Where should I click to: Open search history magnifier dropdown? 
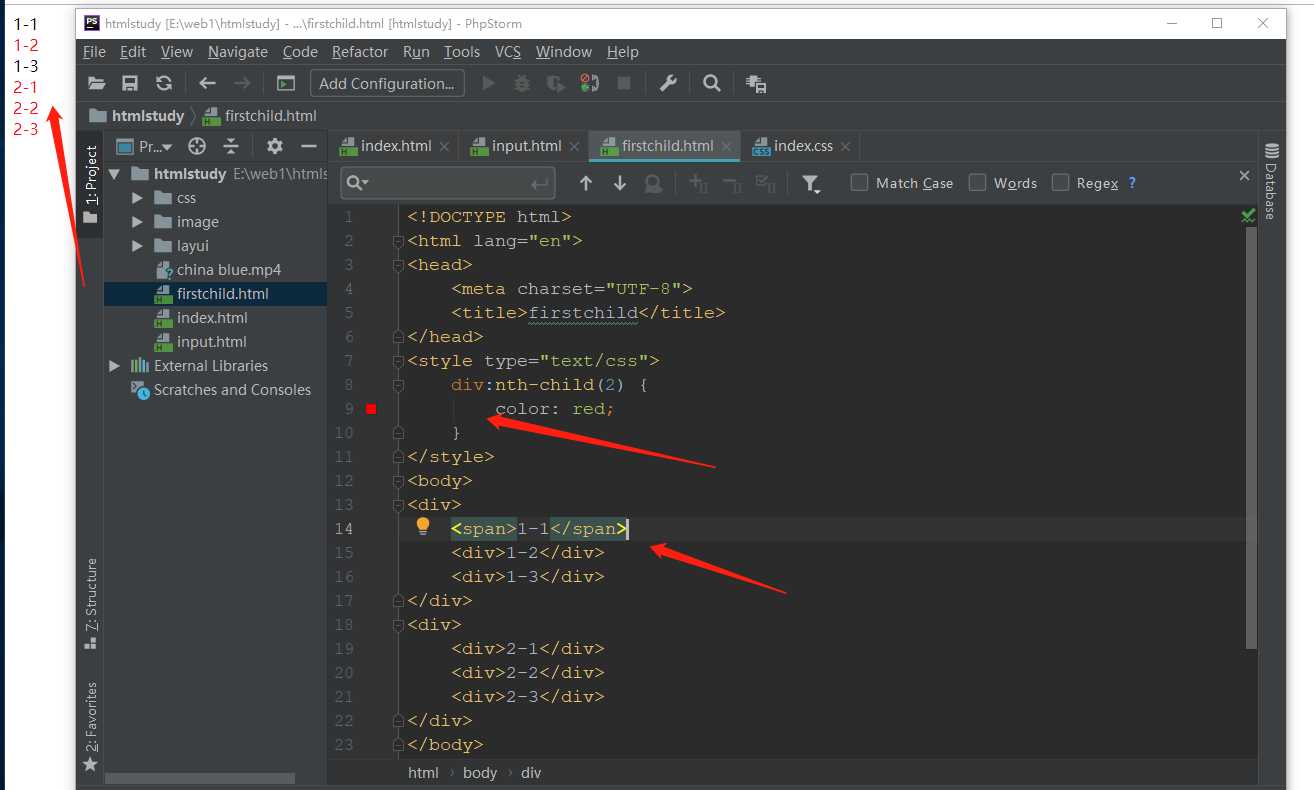pyautogui.click(x=357, y=183)
